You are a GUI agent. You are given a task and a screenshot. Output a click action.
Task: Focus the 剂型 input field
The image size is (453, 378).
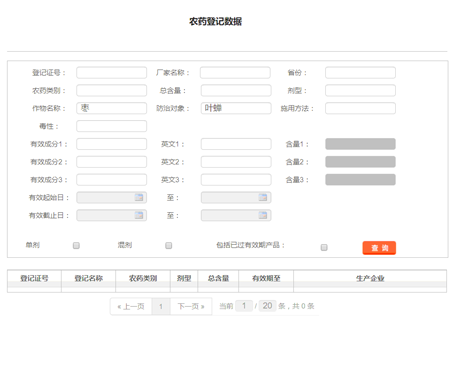360,90
